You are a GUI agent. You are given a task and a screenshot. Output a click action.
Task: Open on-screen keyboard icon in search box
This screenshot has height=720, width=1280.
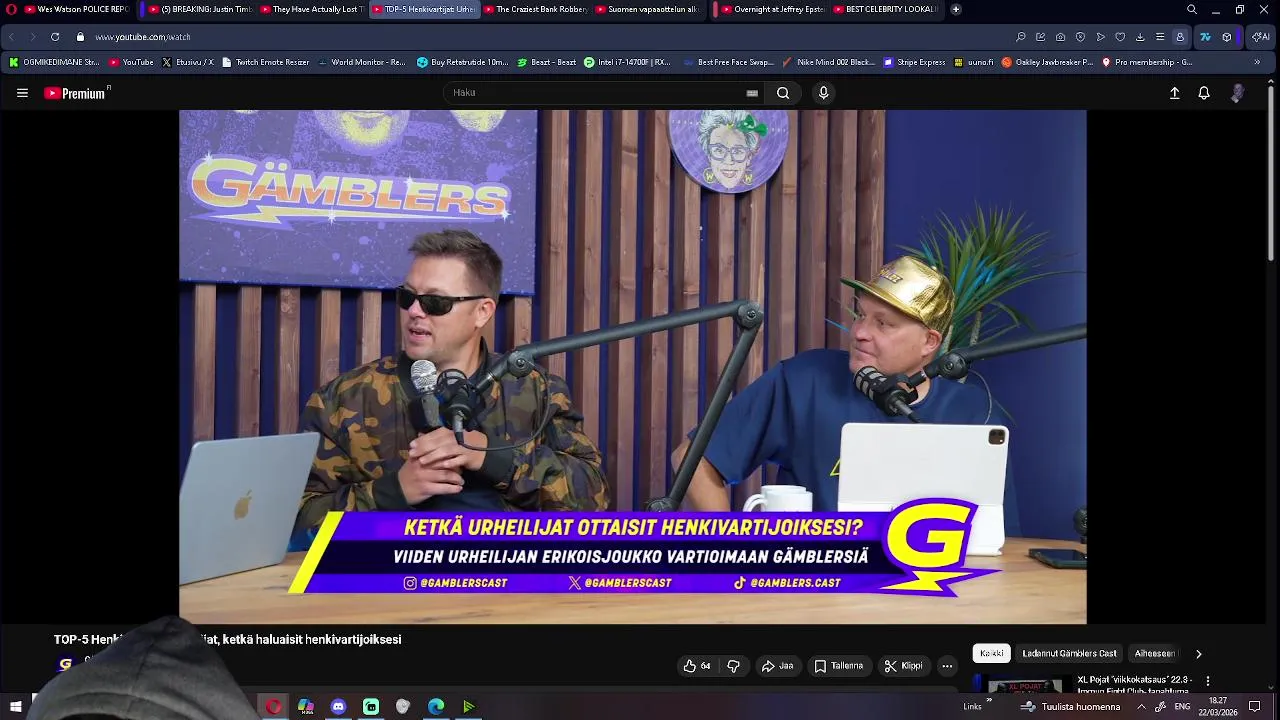coord(752,93)
